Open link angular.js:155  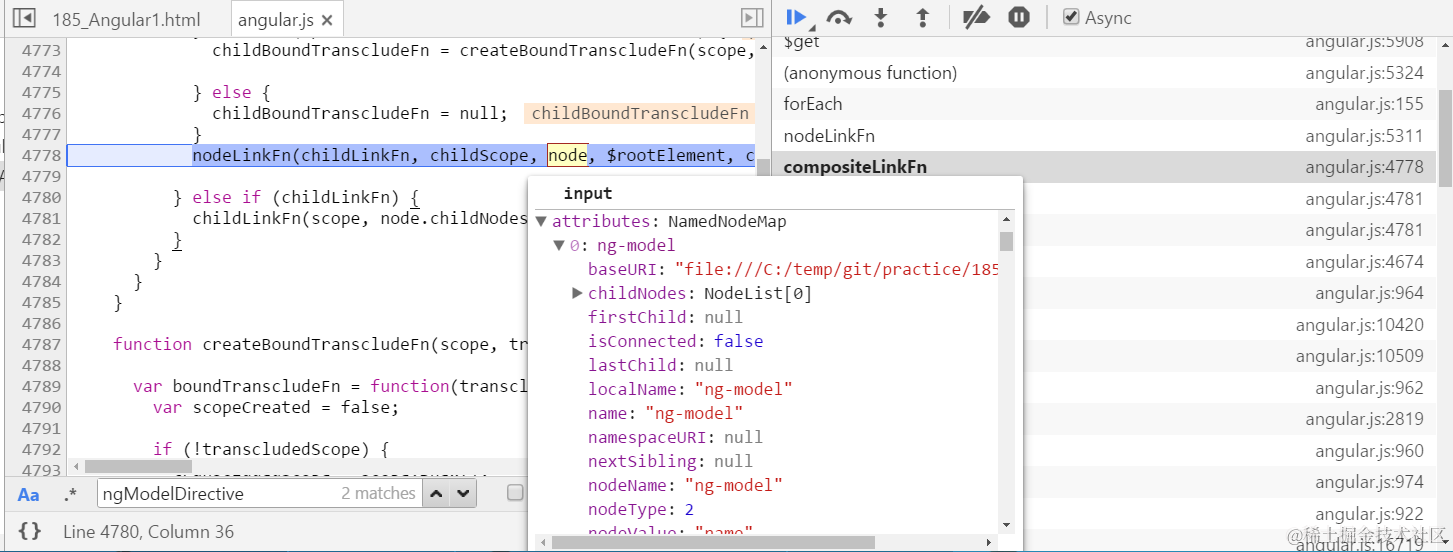[1369, 104]
